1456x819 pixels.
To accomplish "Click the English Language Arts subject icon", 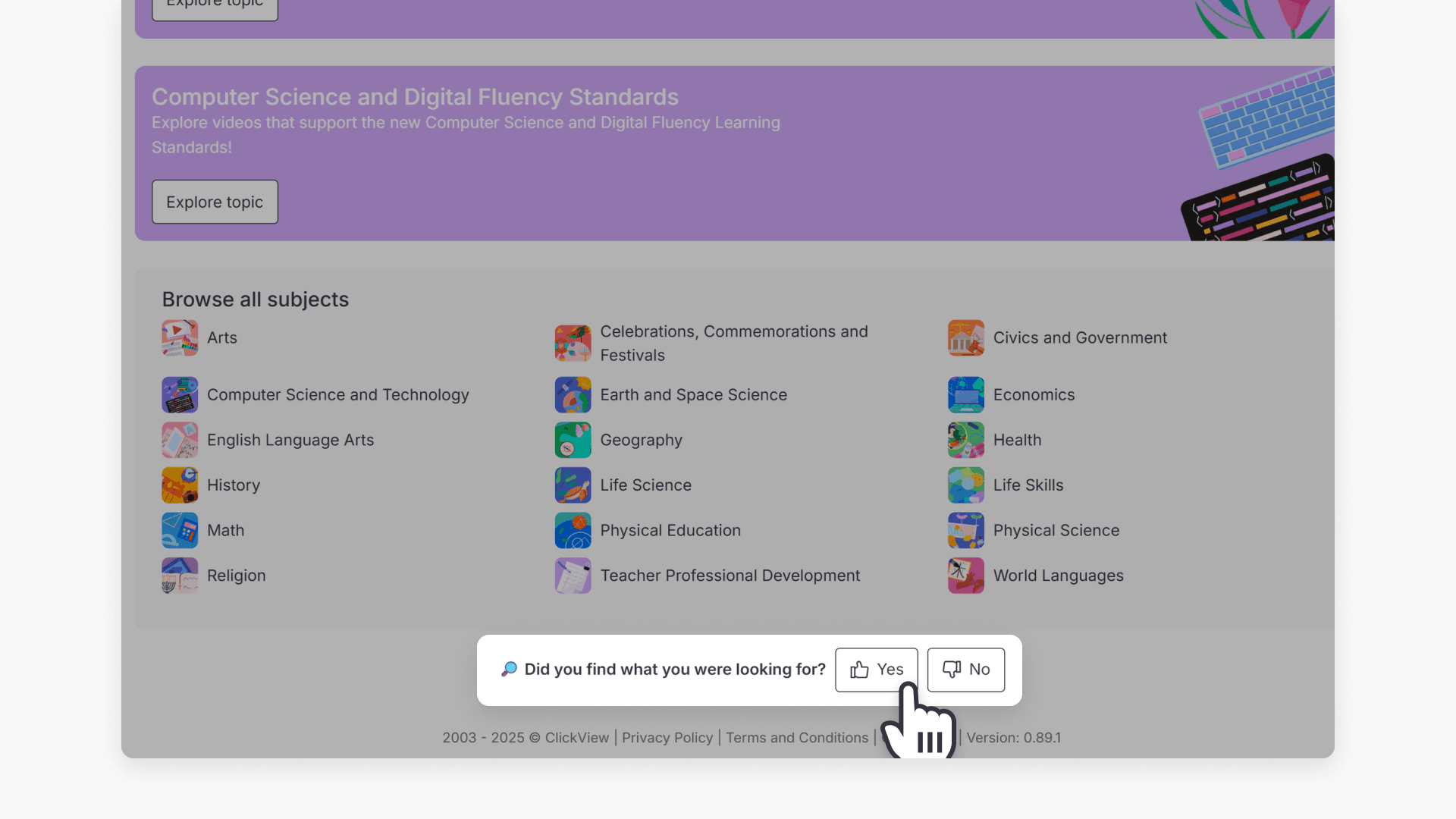I will [x=179, y=440].
